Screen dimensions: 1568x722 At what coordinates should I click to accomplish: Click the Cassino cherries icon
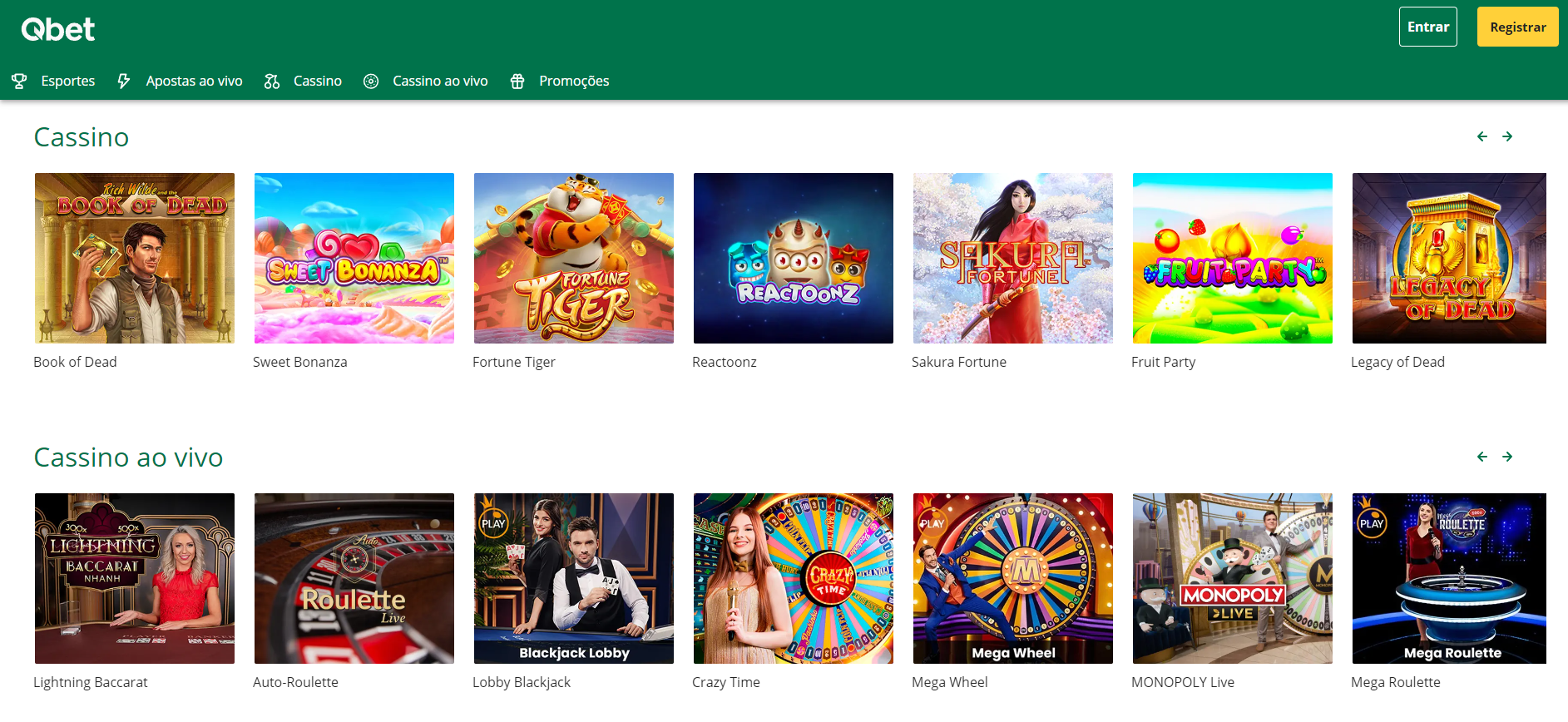point(272,81)
